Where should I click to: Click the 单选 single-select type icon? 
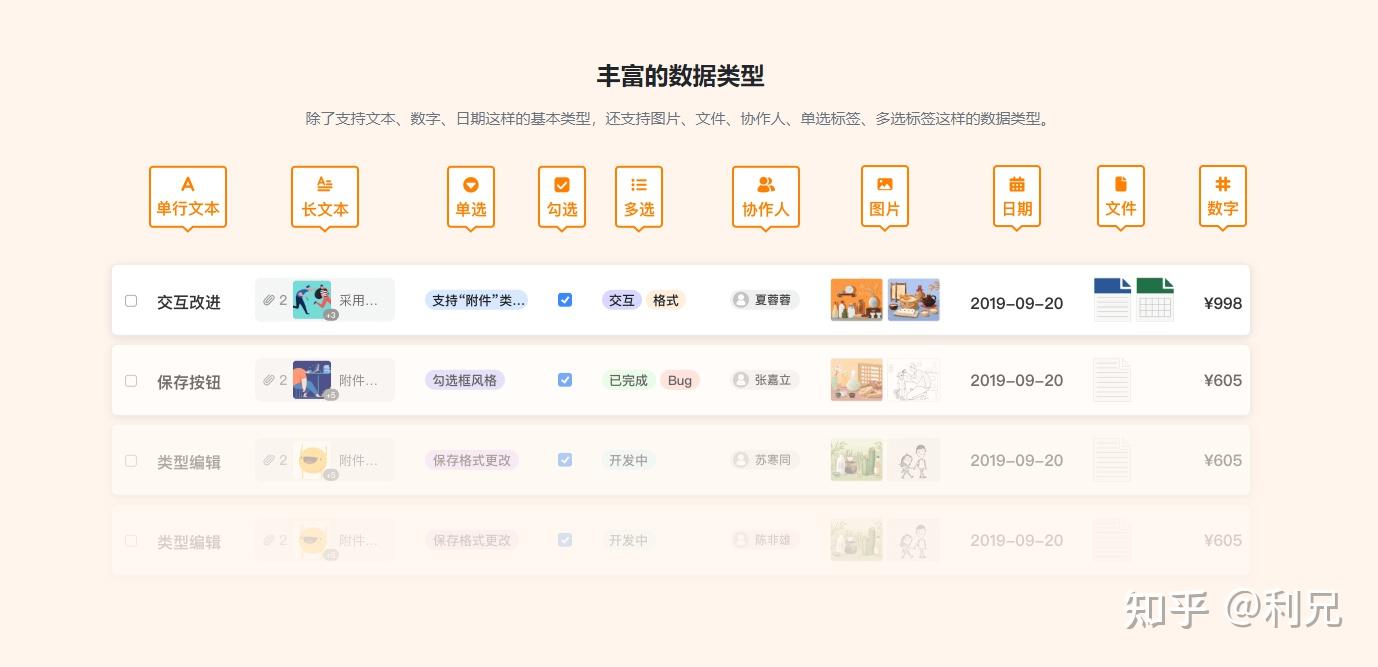coord(470,185)
